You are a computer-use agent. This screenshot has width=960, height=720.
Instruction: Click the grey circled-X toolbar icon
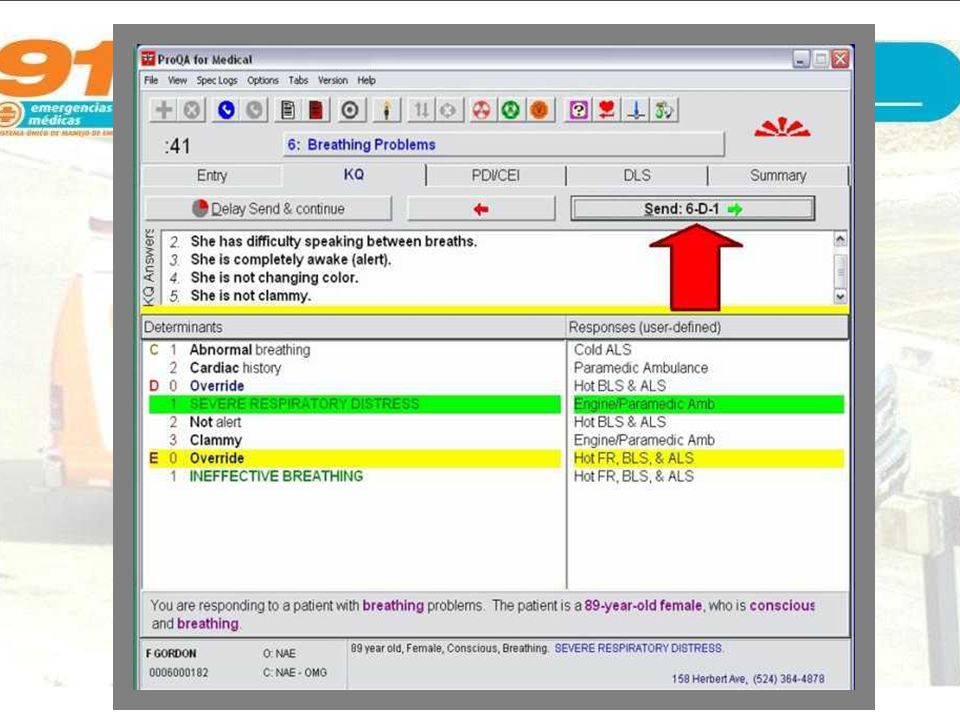(x=192, y=110)
